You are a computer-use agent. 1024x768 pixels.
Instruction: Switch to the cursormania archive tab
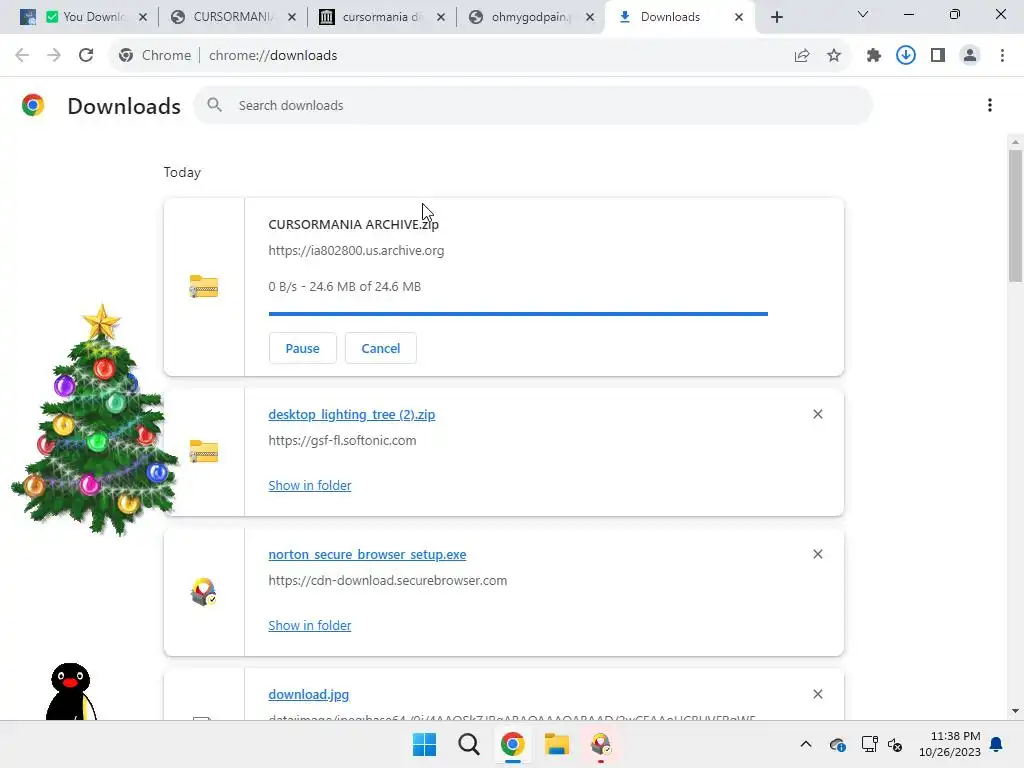[x=382, y=17]
